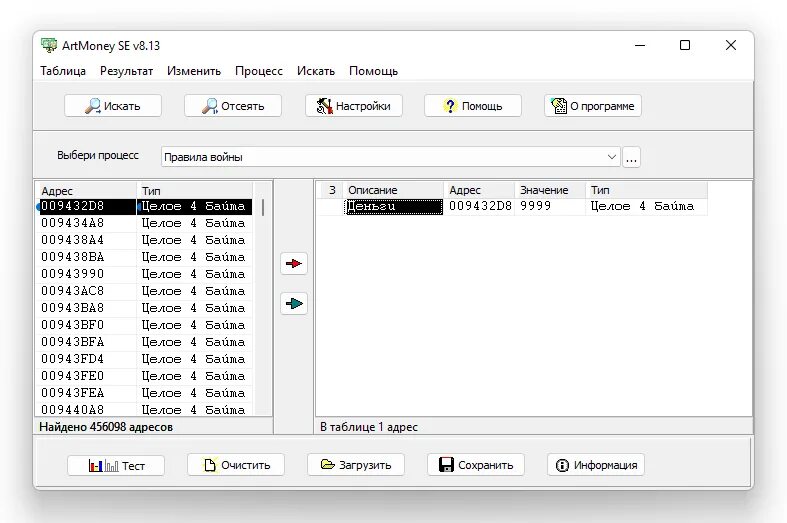Click the Описание column header

394,190
